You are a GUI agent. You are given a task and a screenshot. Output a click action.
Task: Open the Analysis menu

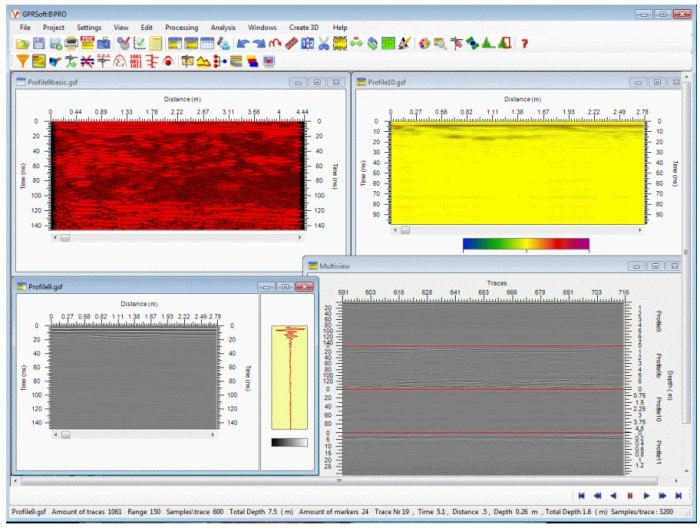(x=223, y=27)
